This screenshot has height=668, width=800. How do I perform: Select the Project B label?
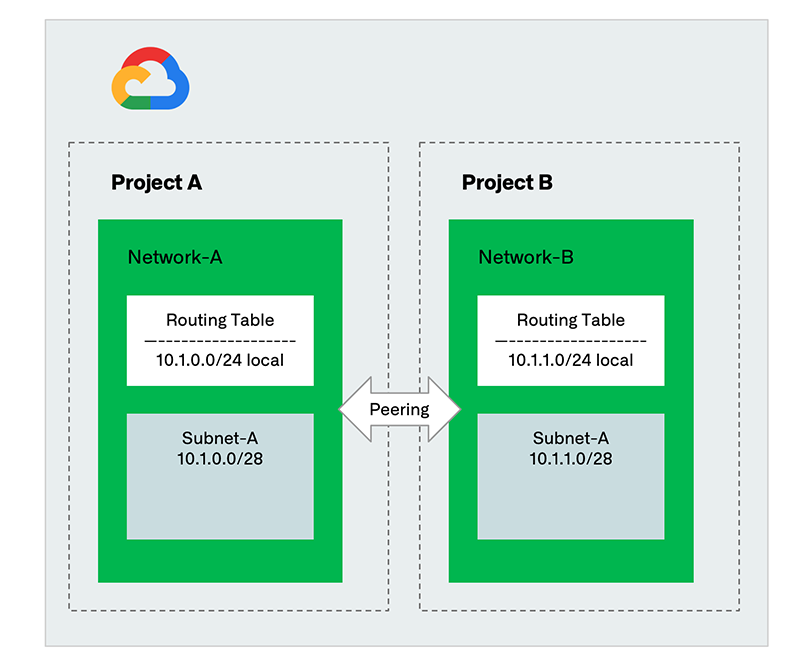508,183
